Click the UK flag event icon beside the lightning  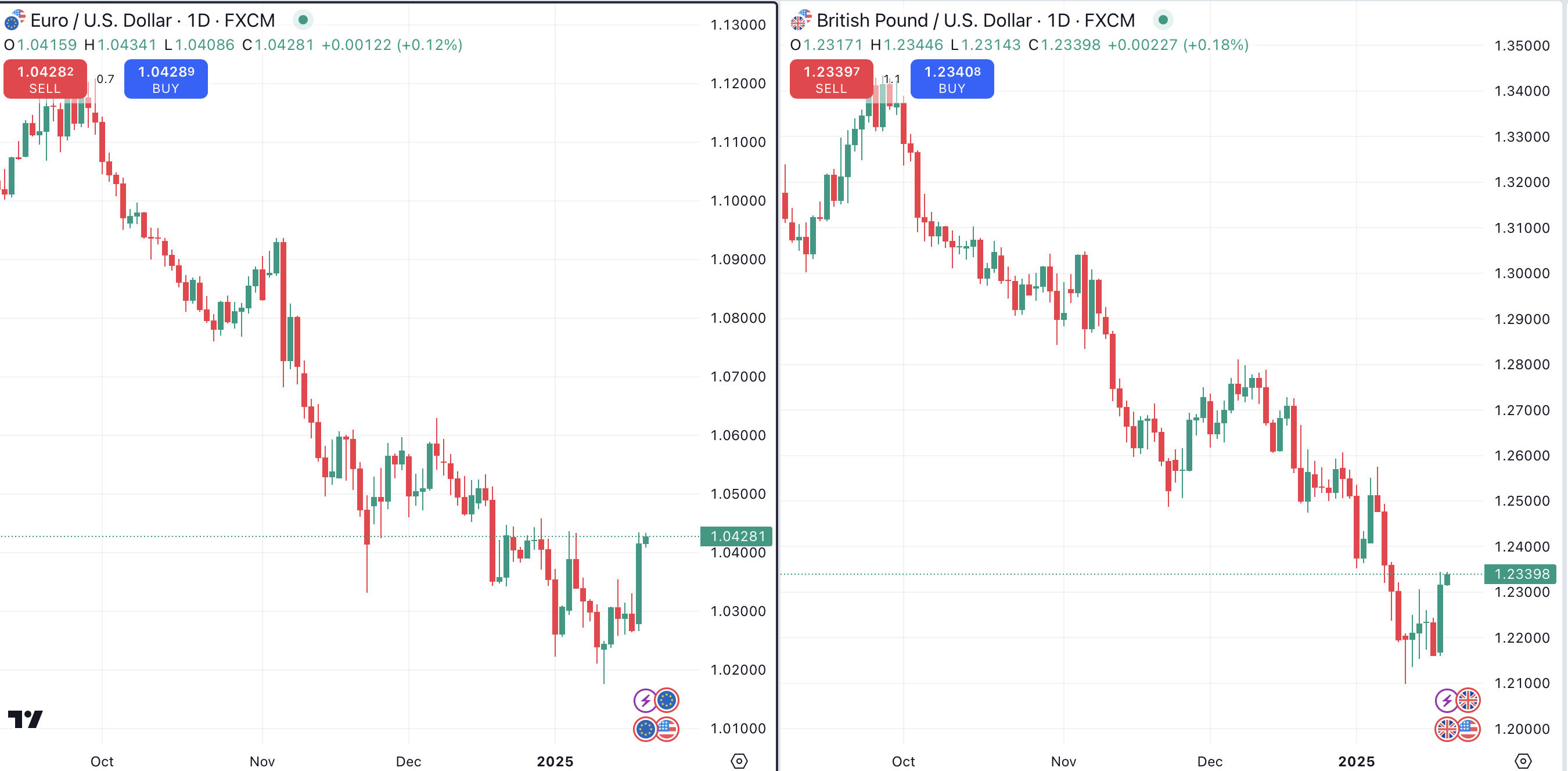coord(1468,700)
